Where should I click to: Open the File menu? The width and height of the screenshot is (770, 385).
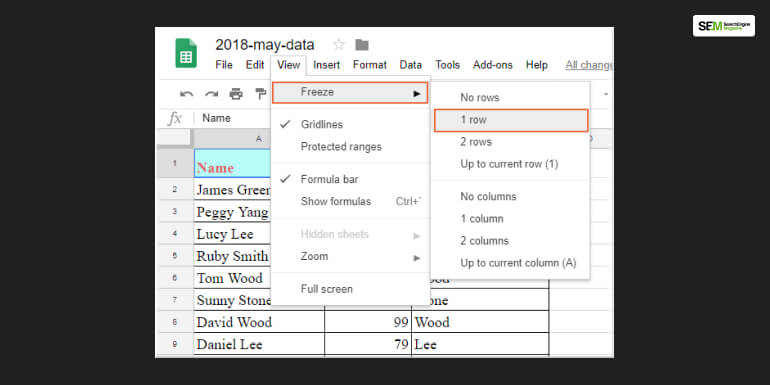(224, 65)
